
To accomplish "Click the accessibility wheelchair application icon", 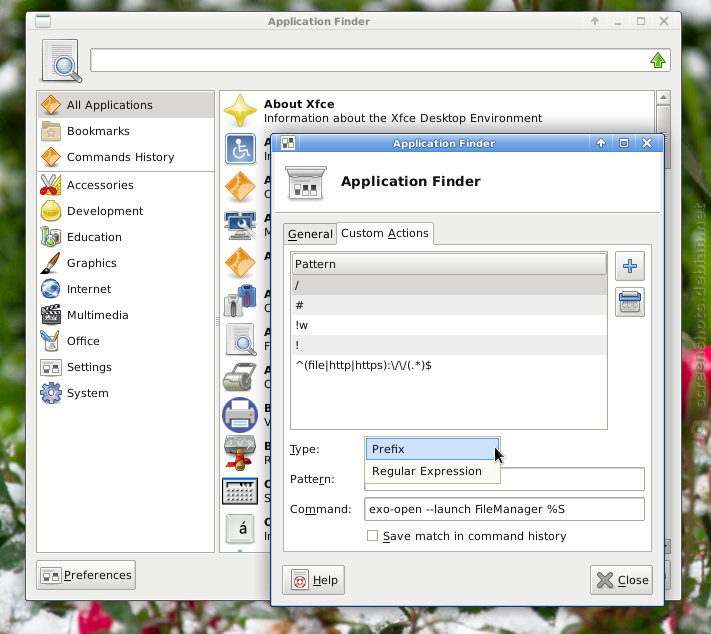I will coord(240,149).
